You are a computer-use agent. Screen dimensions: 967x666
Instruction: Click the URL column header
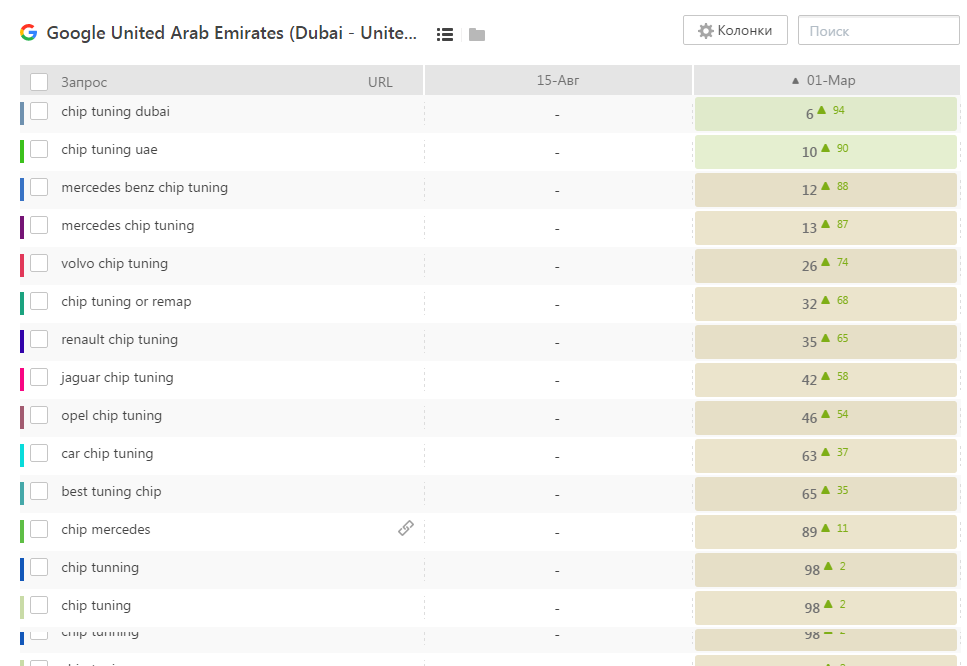click(380, 82)
